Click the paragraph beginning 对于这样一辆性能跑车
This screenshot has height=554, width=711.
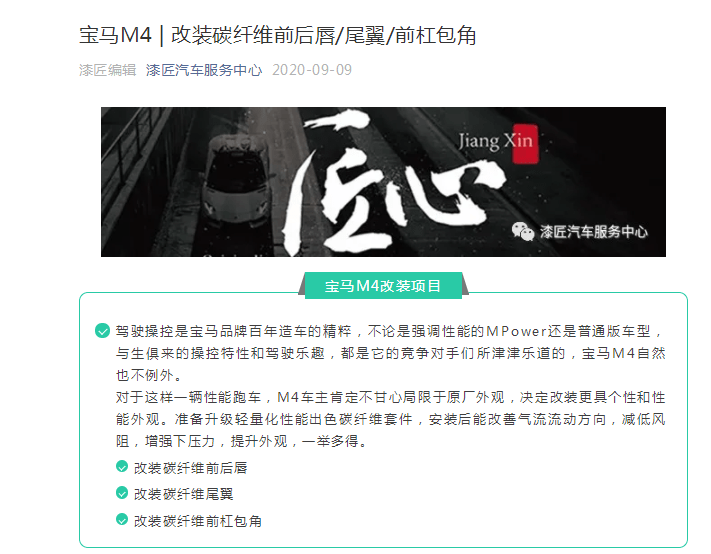pyautogui.click(x=390, y=419)
